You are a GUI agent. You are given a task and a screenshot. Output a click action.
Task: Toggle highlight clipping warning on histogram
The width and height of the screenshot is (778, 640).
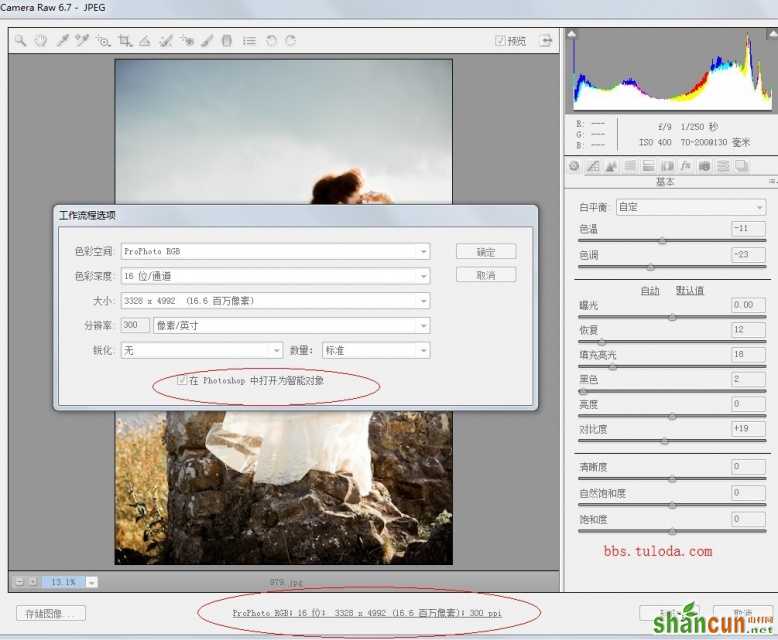[773, 34]
